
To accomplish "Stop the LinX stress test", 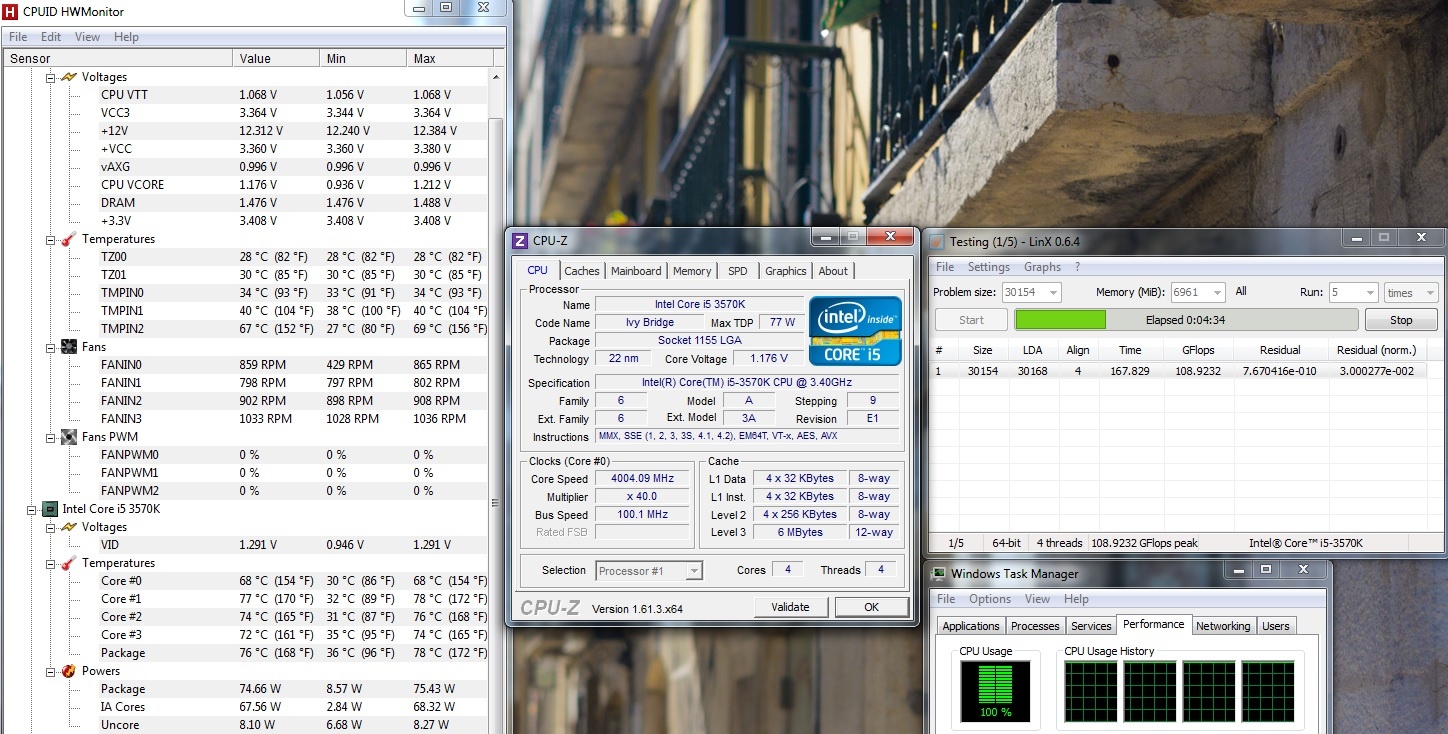I will (1401, 320).
